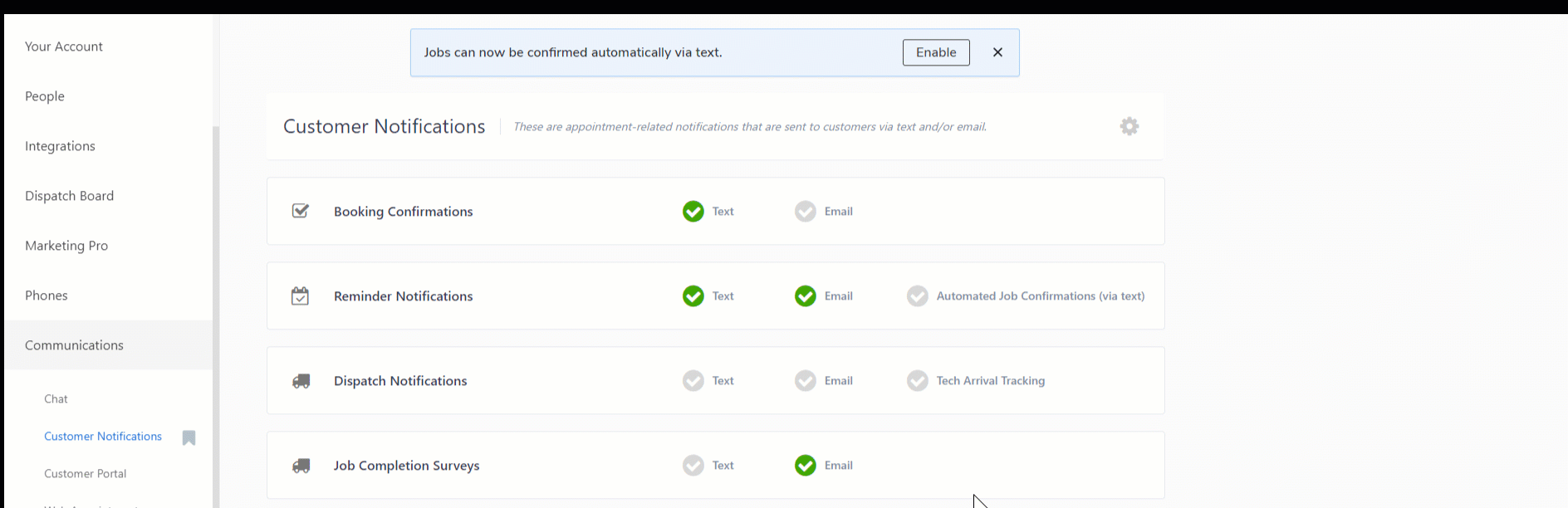Screen dimensions: 1568x508
Task: Open Marketing Pro section
Action: (108, 246)
